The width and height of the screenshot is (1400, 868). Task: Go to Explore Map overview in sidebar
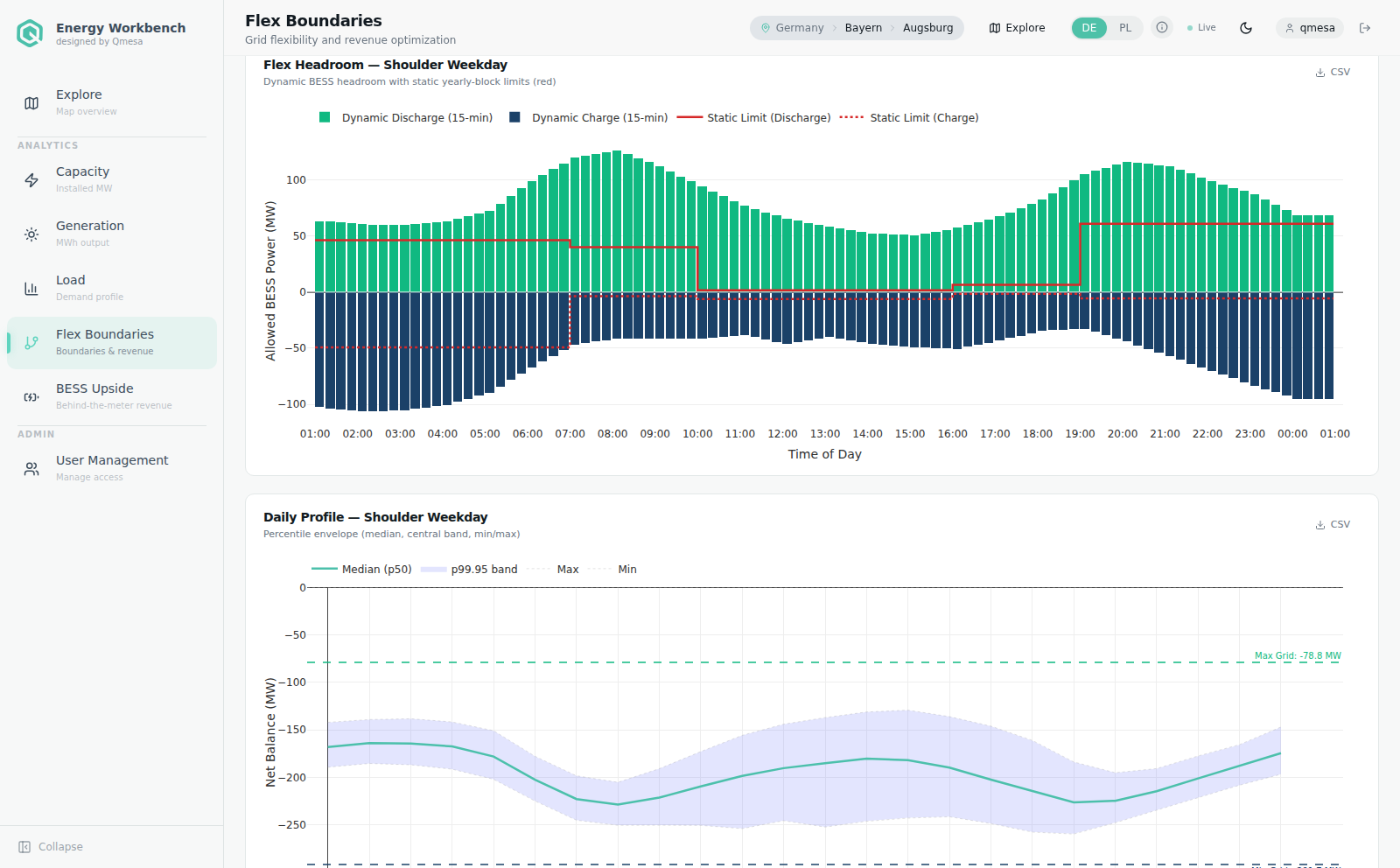click(112, 103)
